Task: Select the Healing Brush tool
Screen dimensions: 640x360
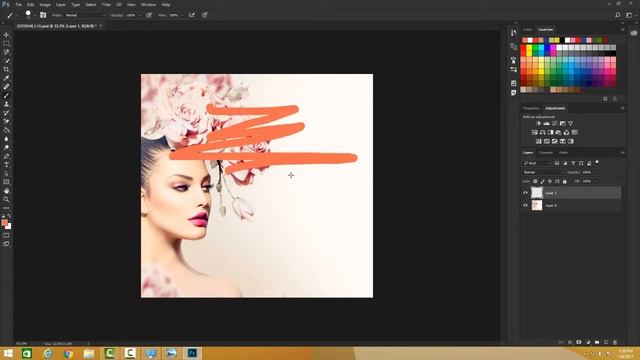Action: (x=6, y=87)
